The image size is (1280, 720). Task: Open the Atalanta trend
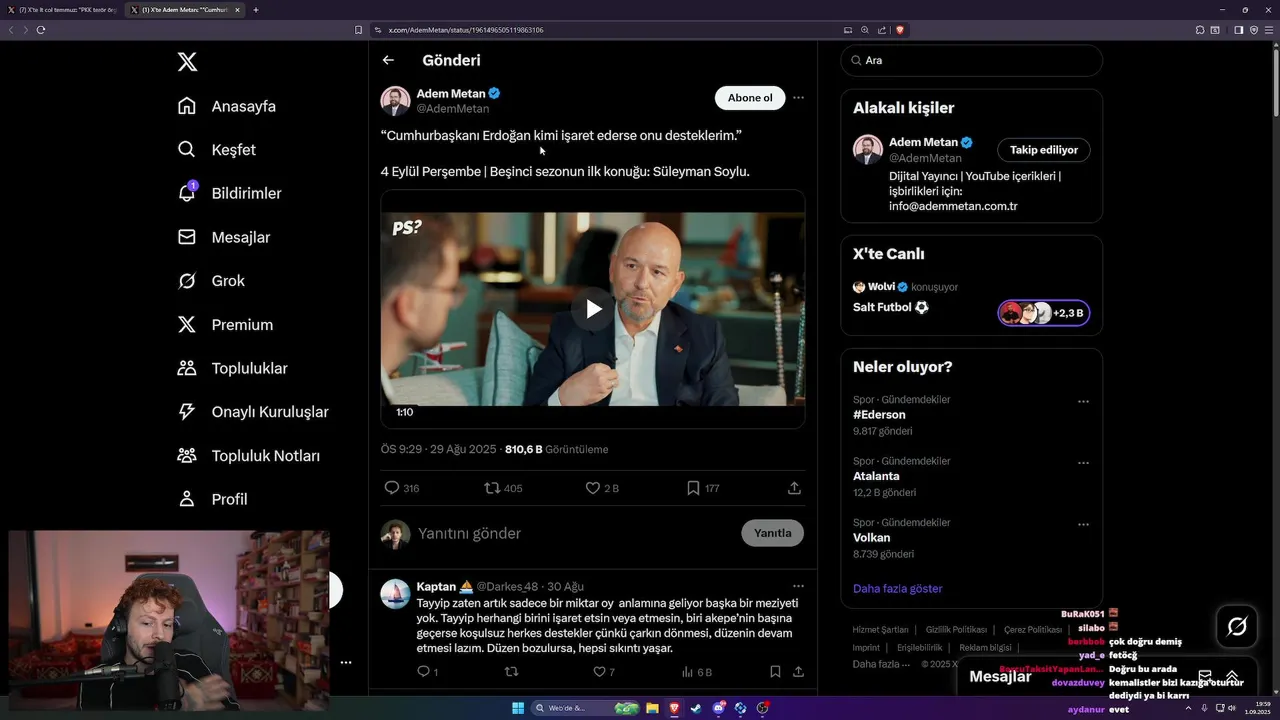point(876,476)
